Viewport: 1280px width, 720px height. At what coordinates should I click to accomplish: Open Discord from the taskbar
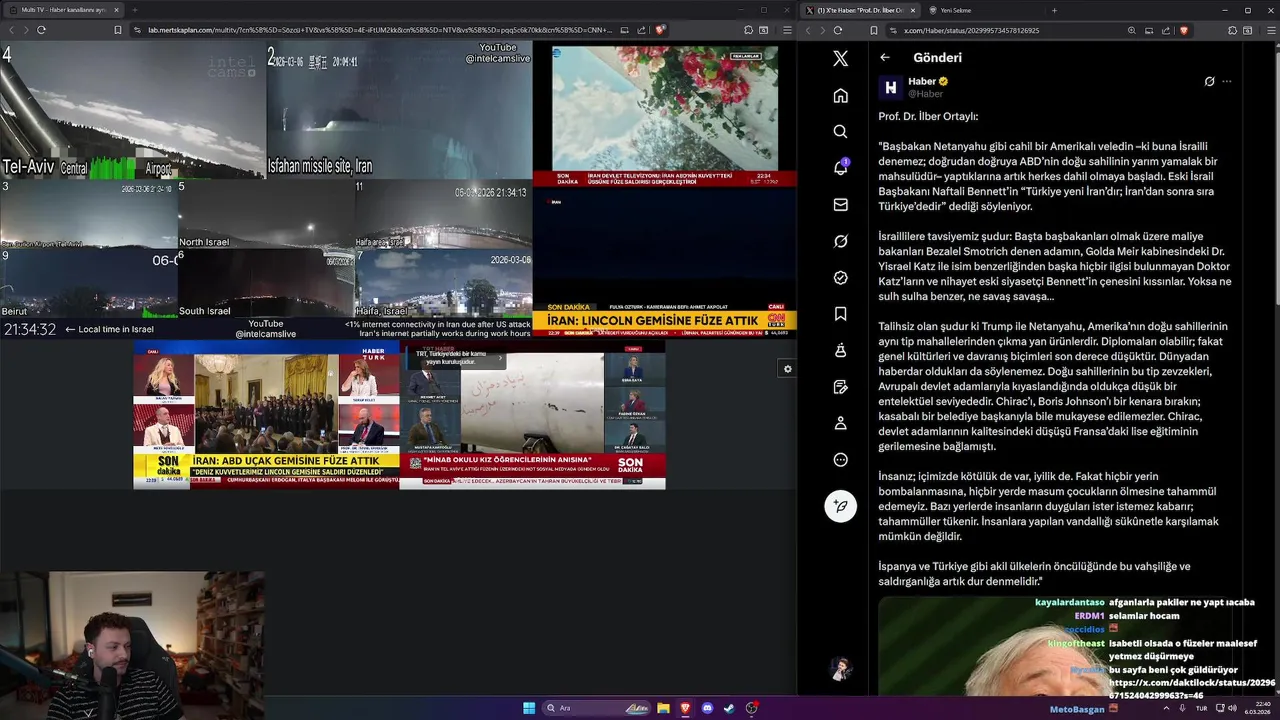pyautogui.click(x=707, y=708)
